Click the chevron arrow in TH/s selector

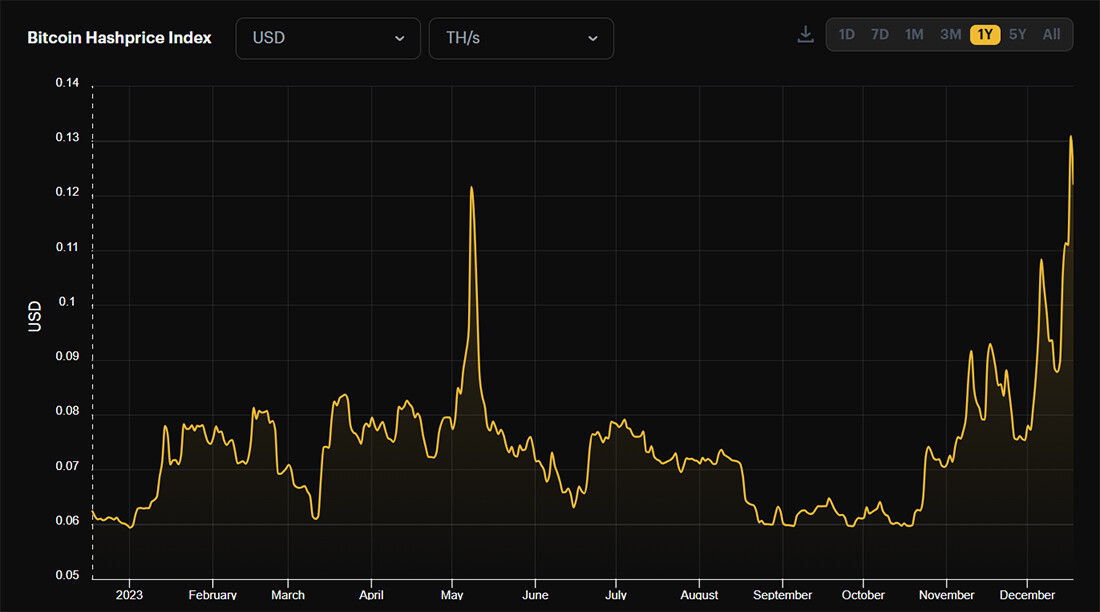[x=593, y=39]
